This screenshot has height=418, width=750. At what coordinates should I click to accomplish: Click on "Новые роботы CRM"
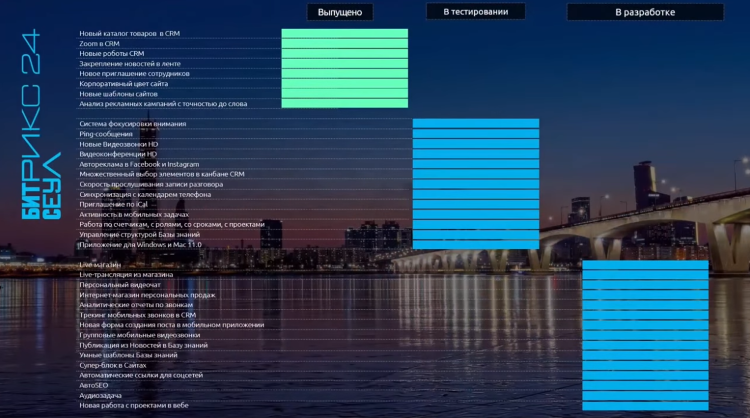click(111, 54)
